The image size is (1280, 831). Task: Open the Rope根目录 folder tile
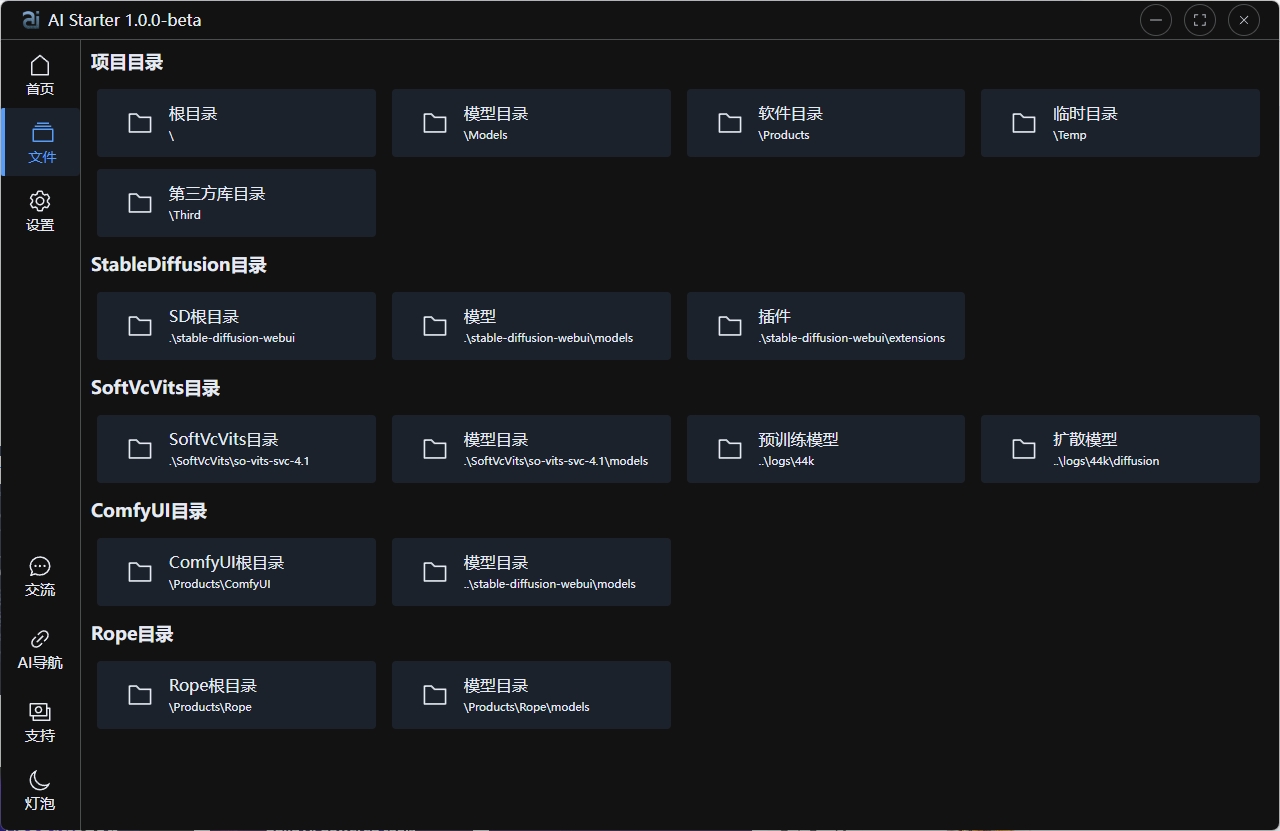pos(236,695)
